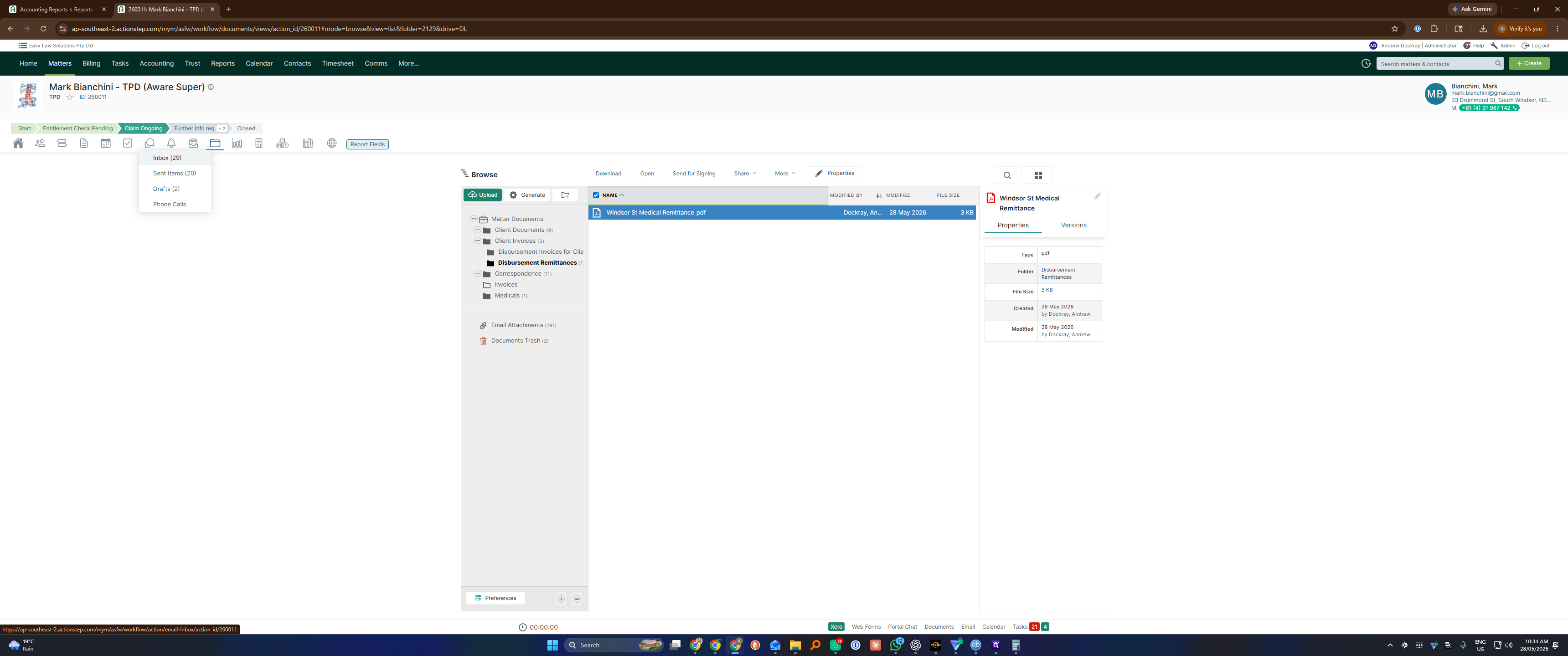
Task: Open the Share dropdown
Action: [745, 174]
